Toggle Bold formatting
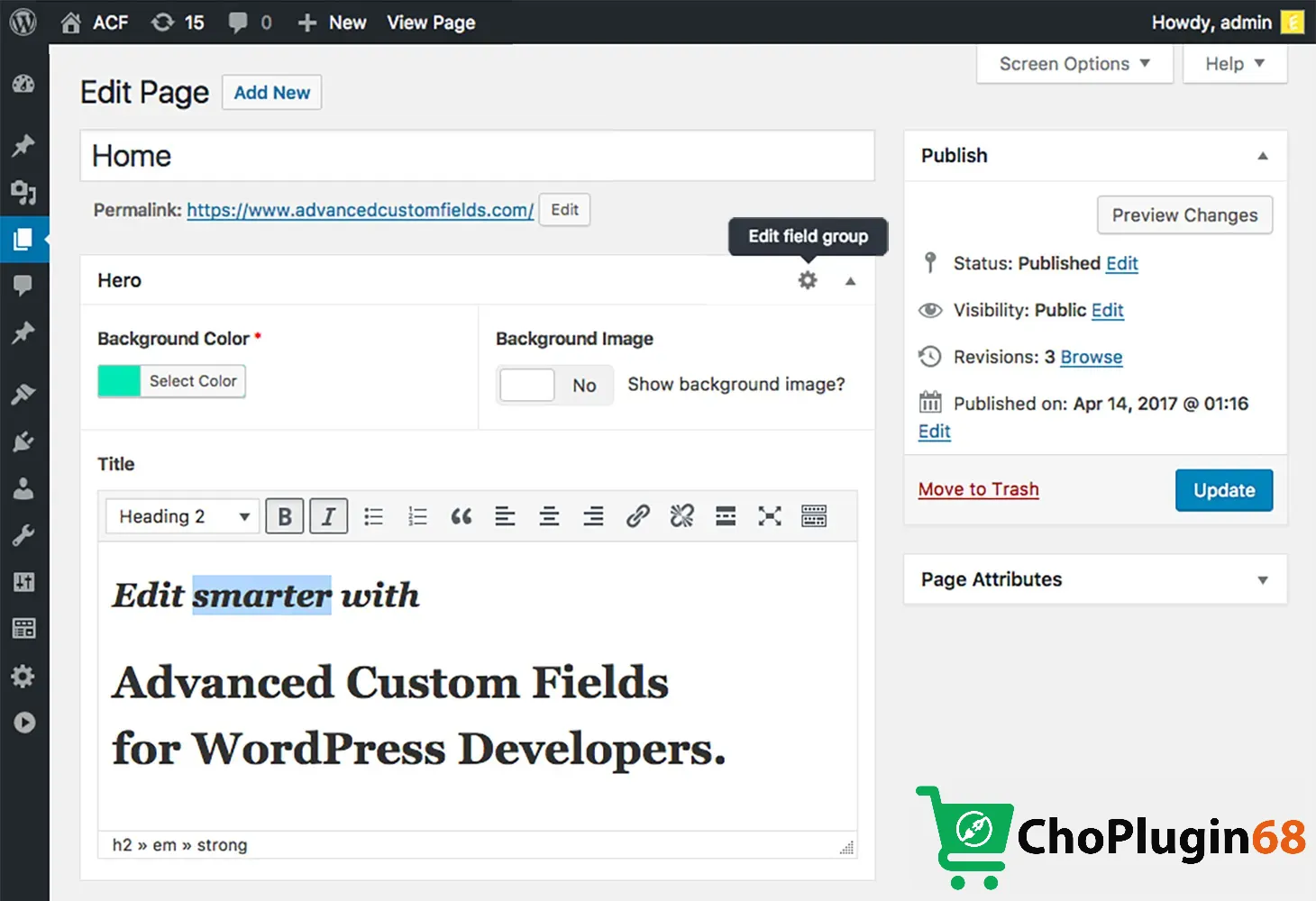This screenshot has height=901, width=1316. (x=285, y=516)
